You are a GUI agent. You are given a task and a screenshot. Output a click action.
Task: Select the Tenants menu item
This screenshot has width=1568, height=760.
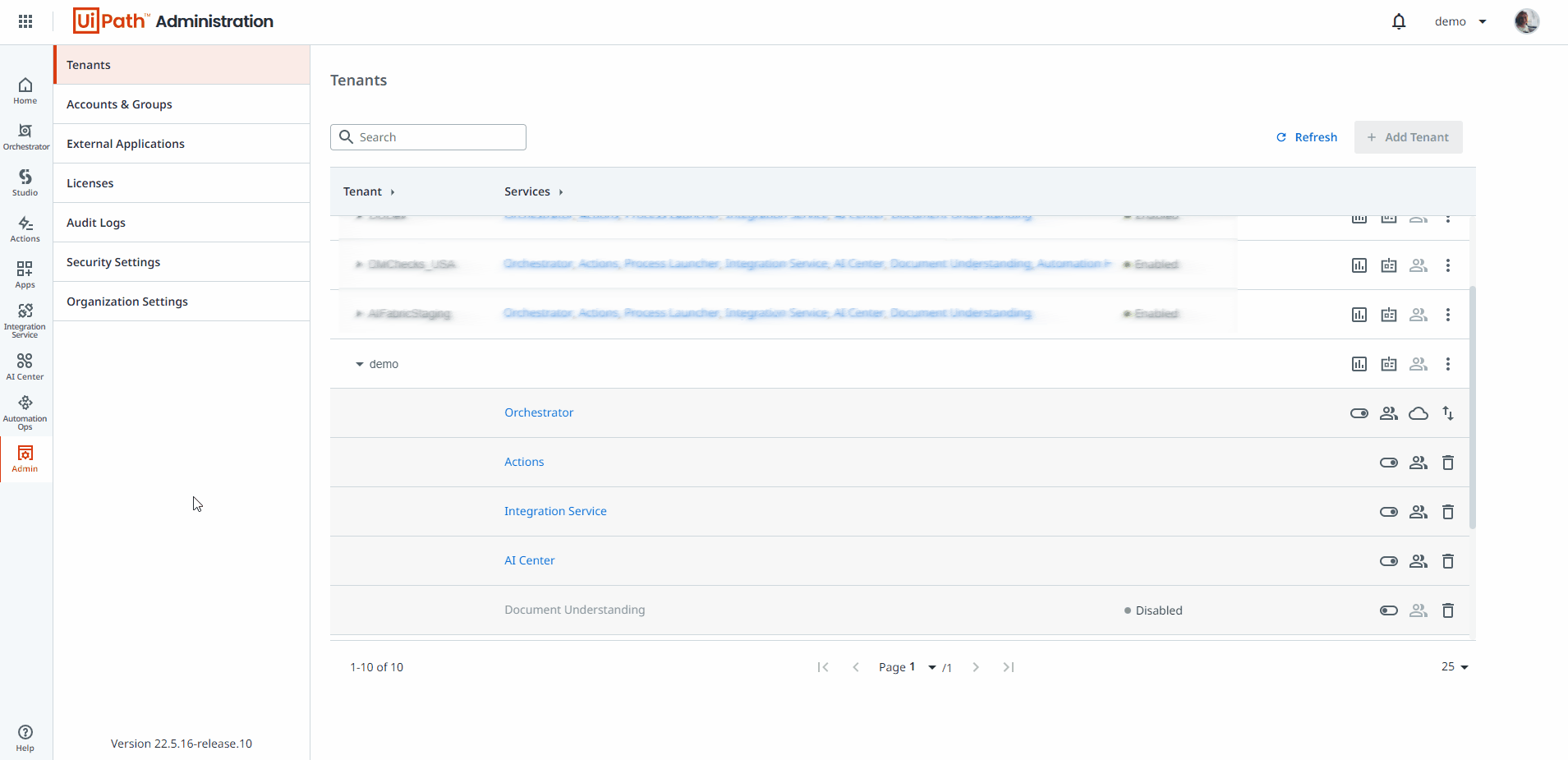pos(182,65)
